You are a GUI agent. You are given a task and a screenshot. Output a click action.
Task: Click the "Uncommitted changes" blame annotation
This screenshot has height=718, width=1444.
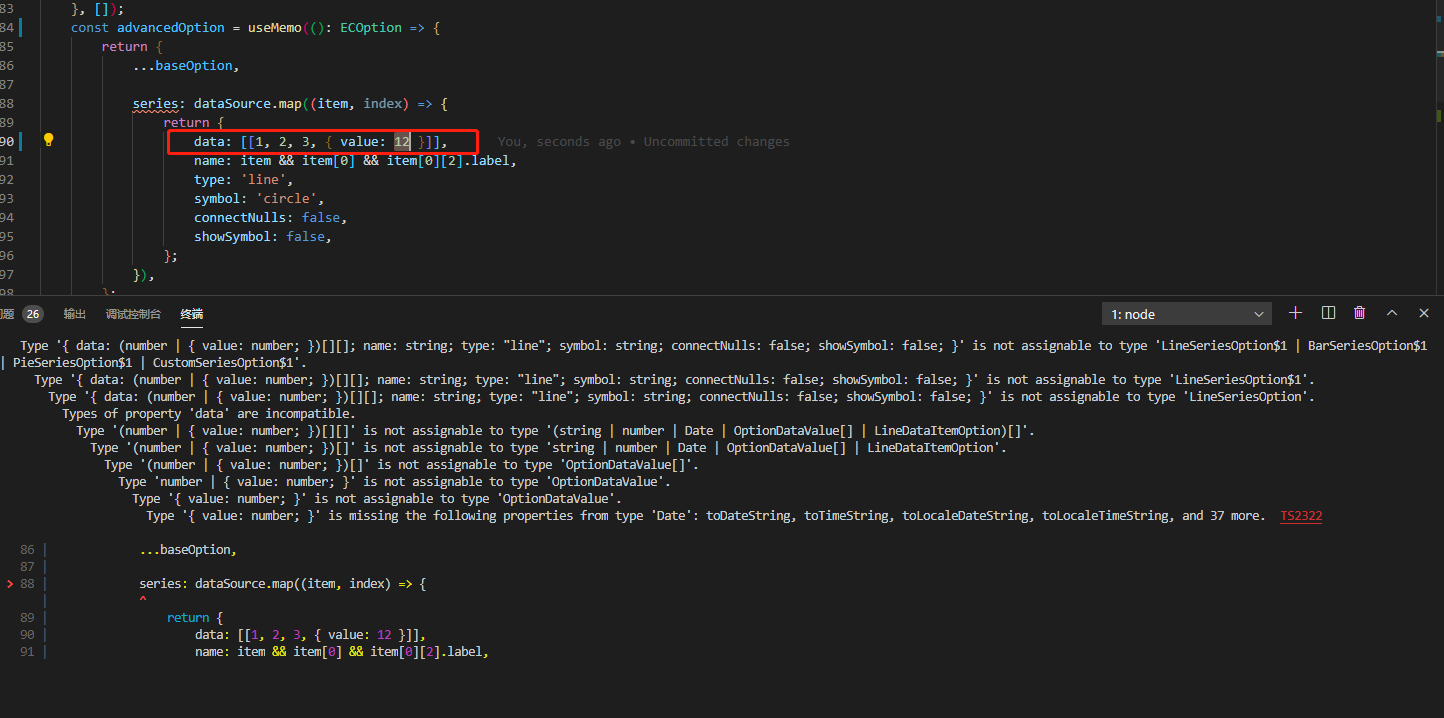pyautogui.click(x=716, y=141)
